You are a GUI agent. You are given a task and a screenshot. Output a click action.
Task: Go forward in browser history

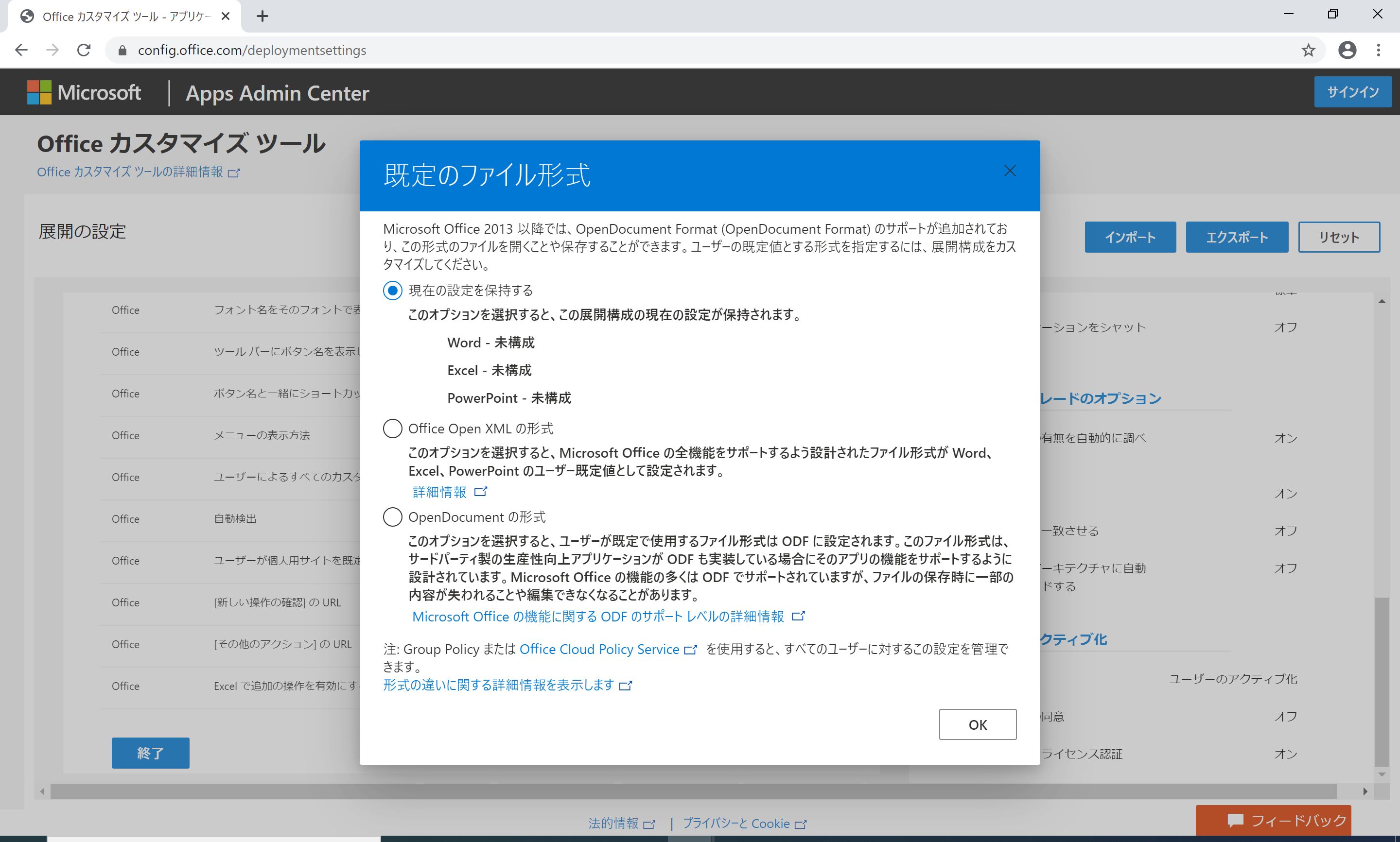tap(52, 50)
